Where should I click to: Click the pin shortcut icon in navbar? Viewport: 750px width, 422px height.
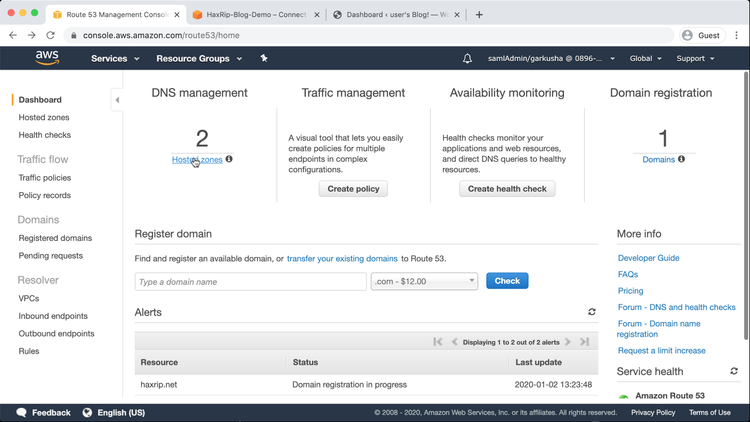(x=264, y=59)
